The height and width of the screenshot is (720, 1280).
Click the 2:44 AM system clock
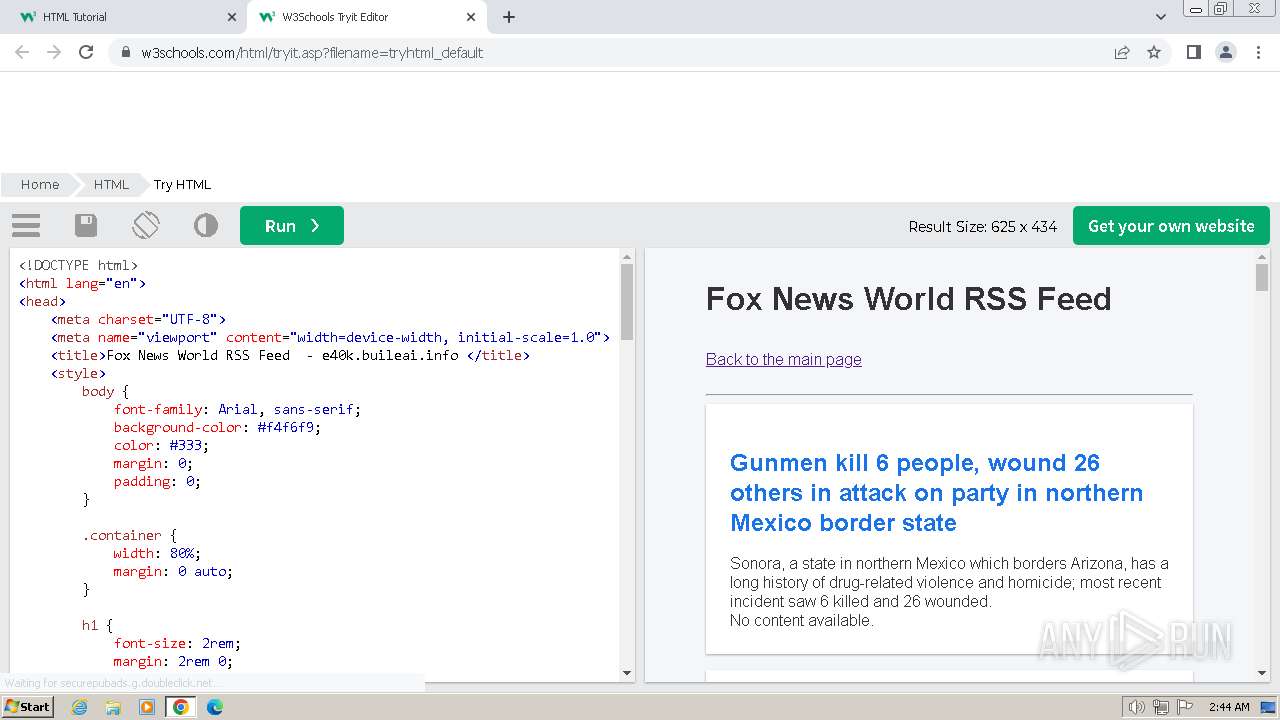pos(1229,707)
